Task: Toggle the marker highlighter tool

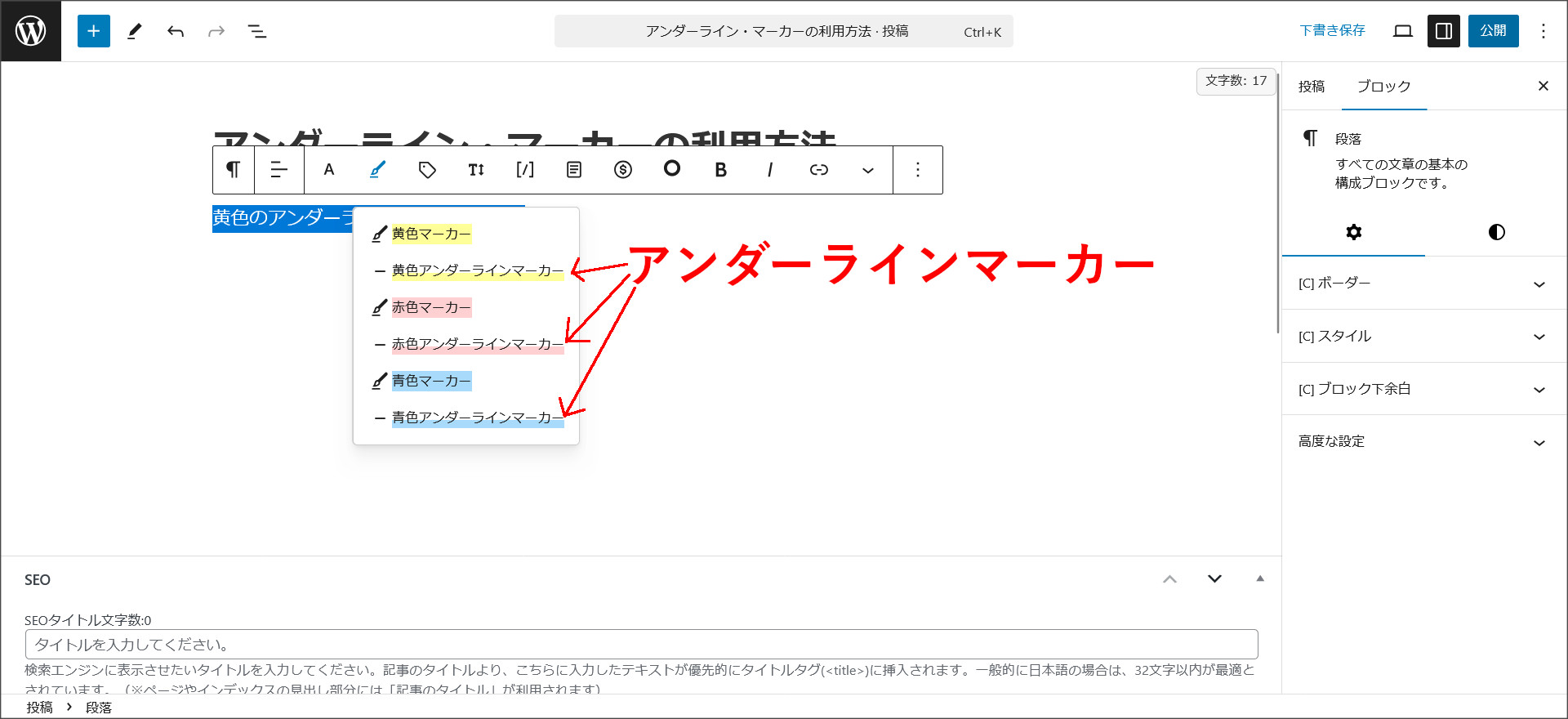Action: [377, 170]
